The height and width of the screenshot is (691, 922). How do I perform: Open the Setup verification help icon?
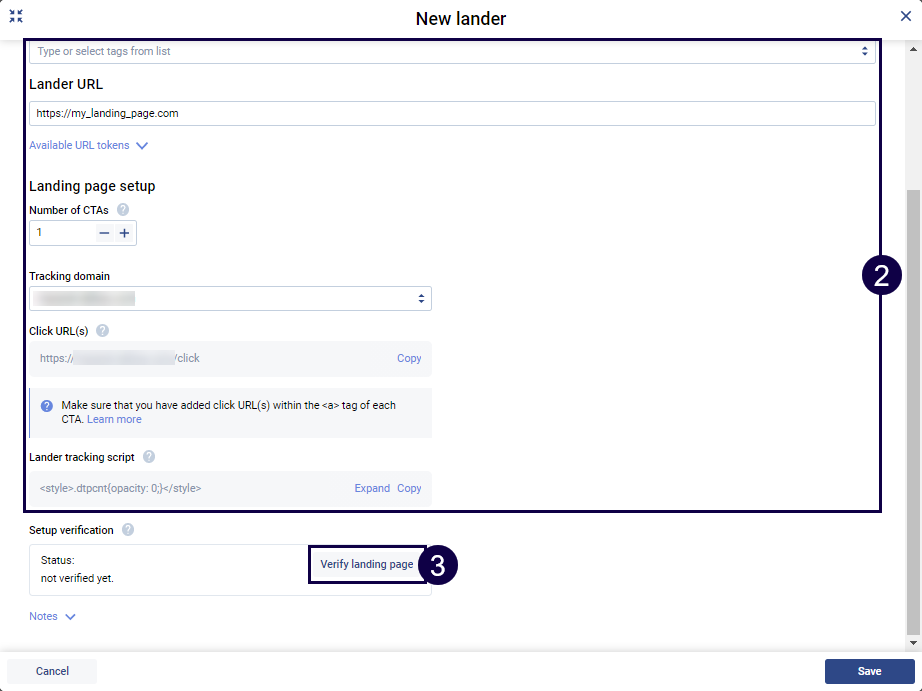[128, 530]
